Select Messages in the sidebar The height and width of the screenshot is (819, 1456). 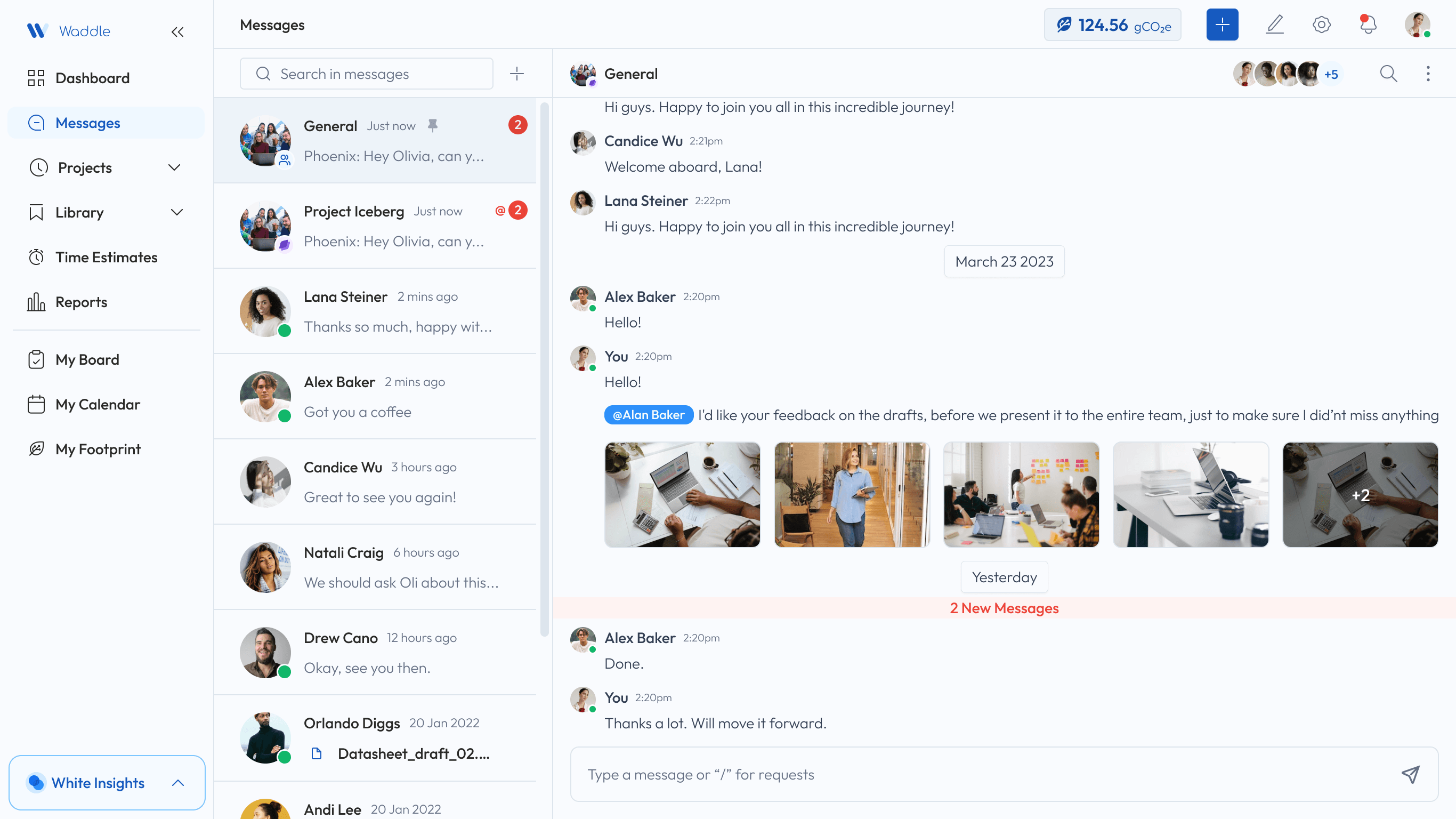pyautogui.click(x=106, y=123)
